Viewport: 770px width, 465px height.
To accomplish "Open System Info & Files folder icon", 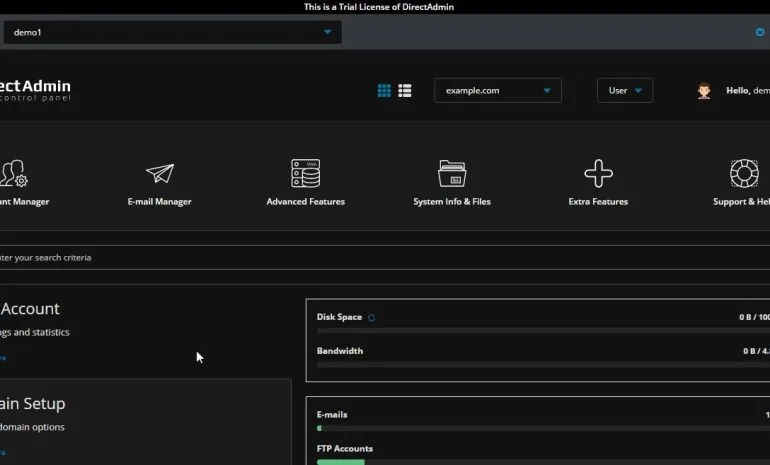I will (x=452, y=173).
